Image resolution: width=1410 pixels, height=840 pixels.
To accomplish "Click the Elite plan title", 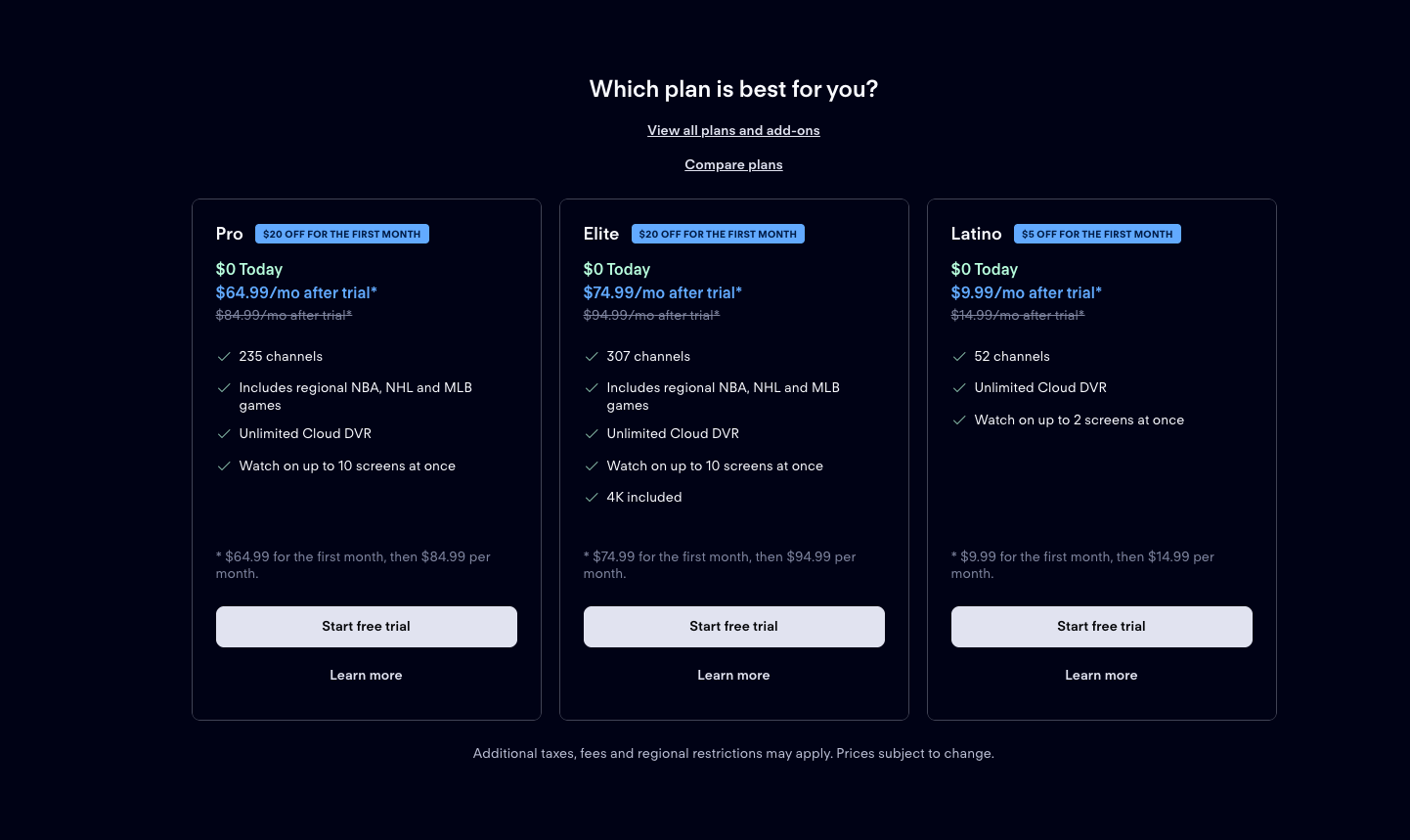I will click(x=601, y=234).
